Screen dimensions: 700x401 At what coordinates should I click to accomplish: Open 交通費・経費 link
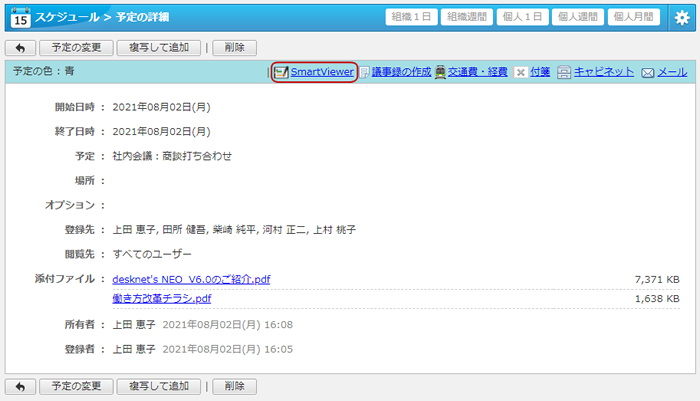478,72
